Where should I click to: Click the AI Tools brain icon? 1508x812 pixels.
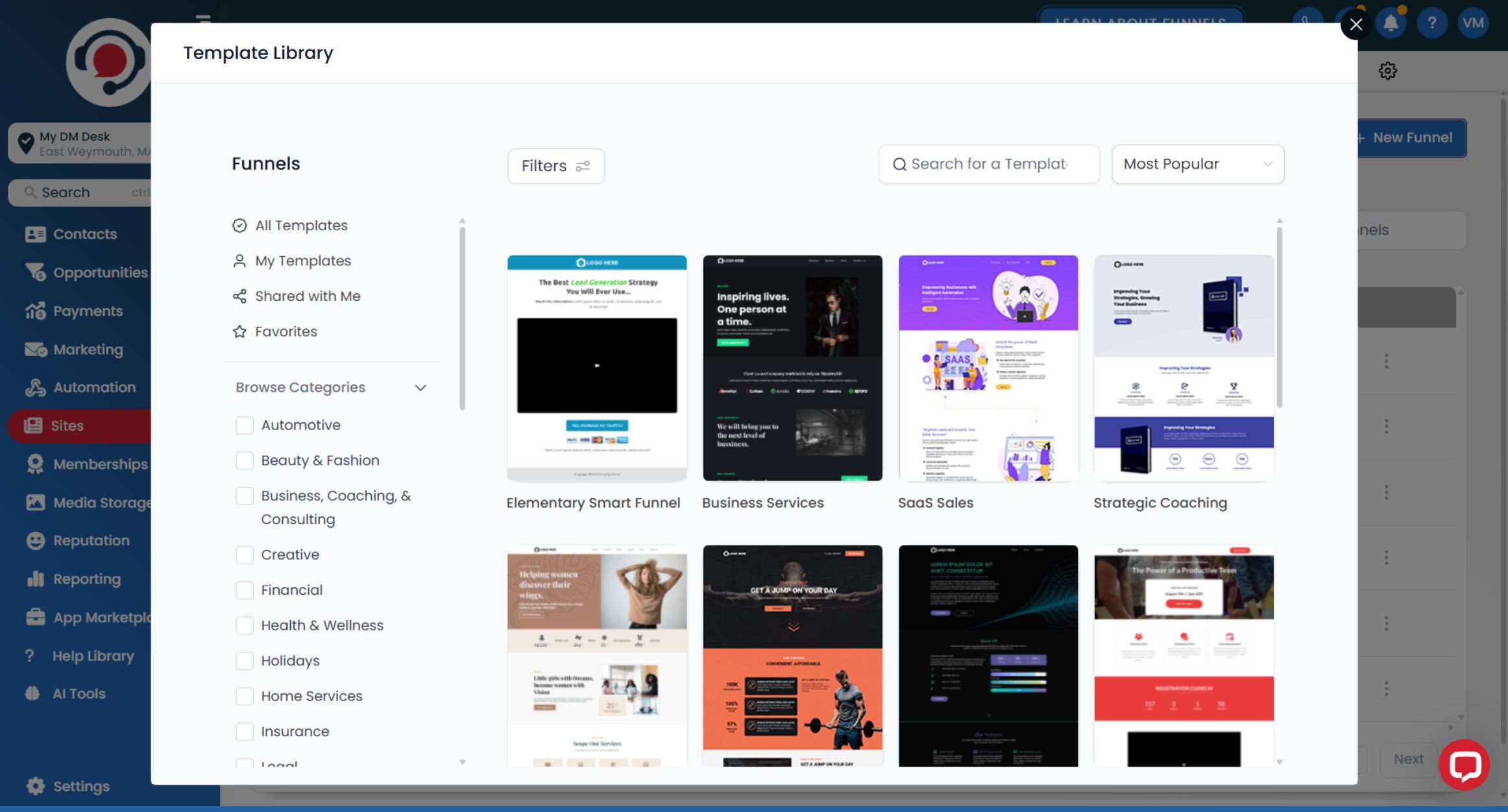[x=32, y=694]
